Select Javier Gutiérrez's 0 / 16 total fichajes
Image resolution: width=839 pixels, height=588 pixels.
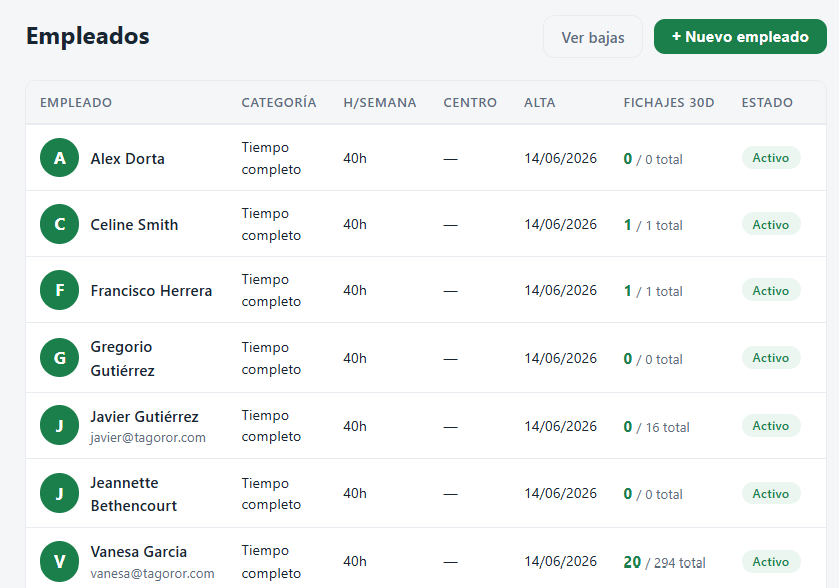[x=657, y=426]
